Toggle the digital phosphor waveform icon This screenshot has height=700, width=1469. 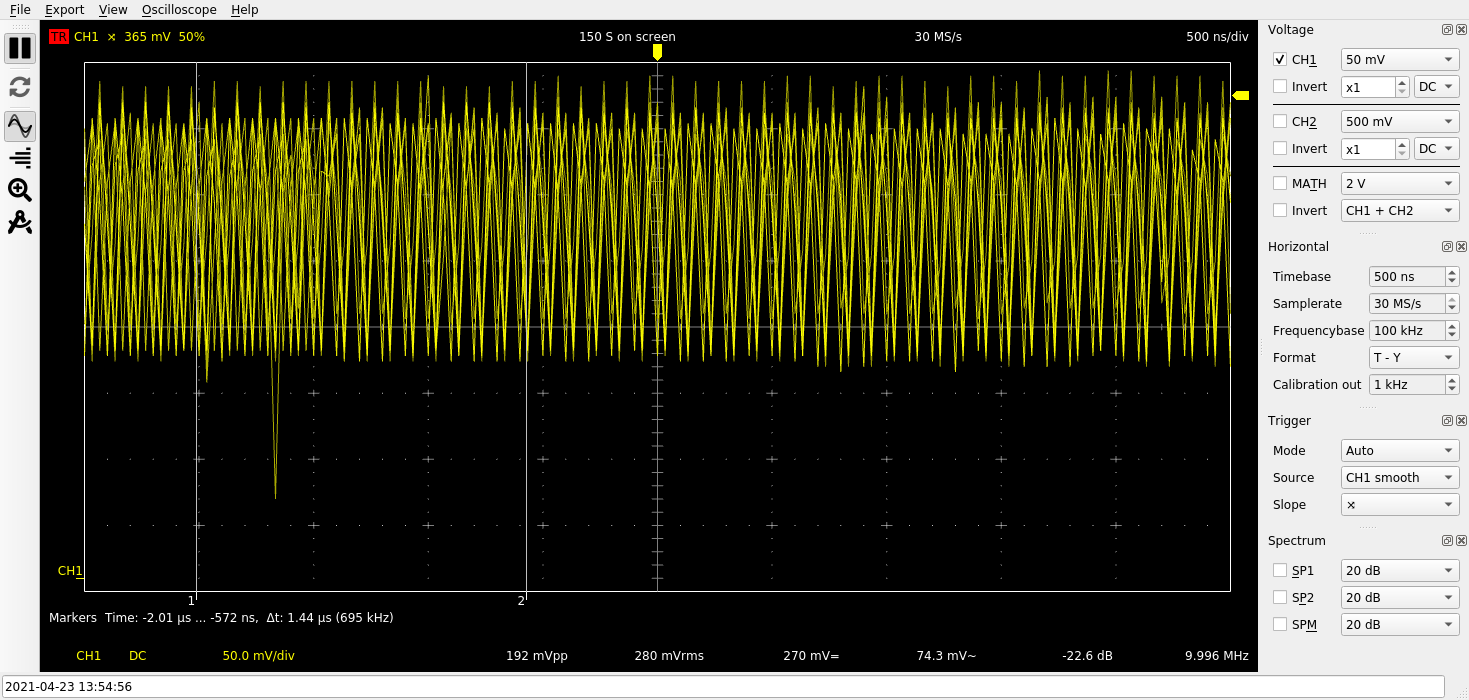(x=20, y=126)
